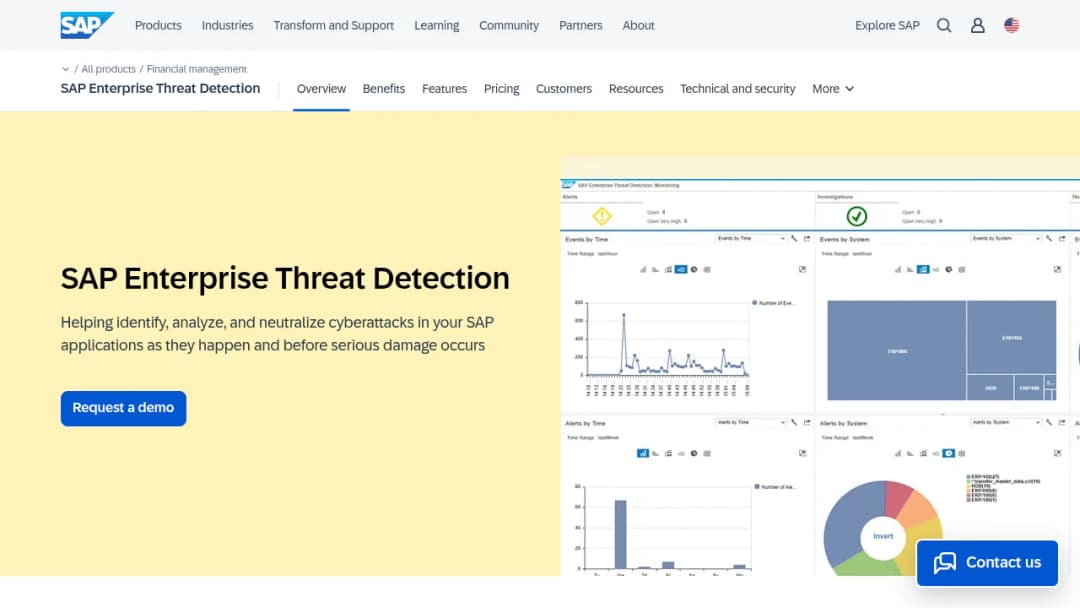Open the search magnifier icon

pyautogui.click(x=944, y=25)
